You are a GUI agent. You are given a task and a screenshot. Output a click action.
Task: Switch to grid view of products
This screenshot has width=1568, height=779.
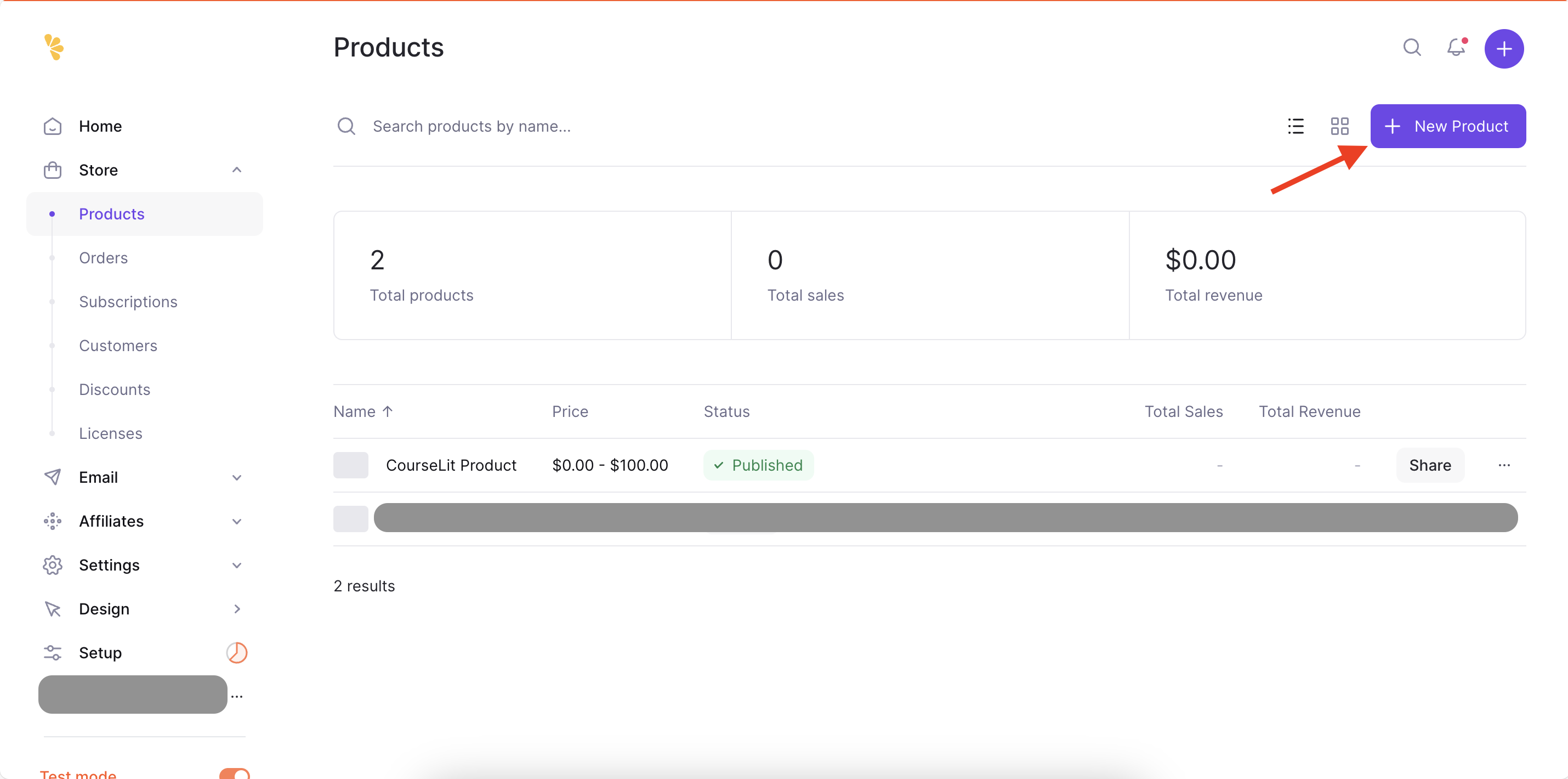pyautogui.click(x=1340, y=126)
